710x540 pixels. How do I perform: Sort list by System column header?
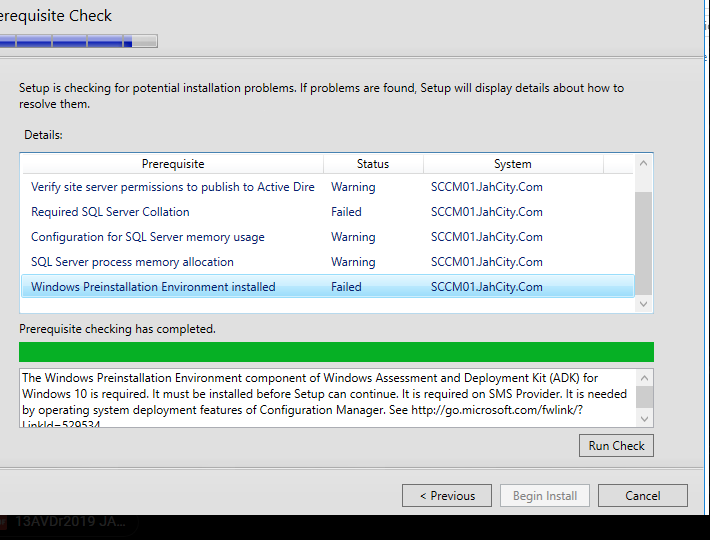(512, 164)
